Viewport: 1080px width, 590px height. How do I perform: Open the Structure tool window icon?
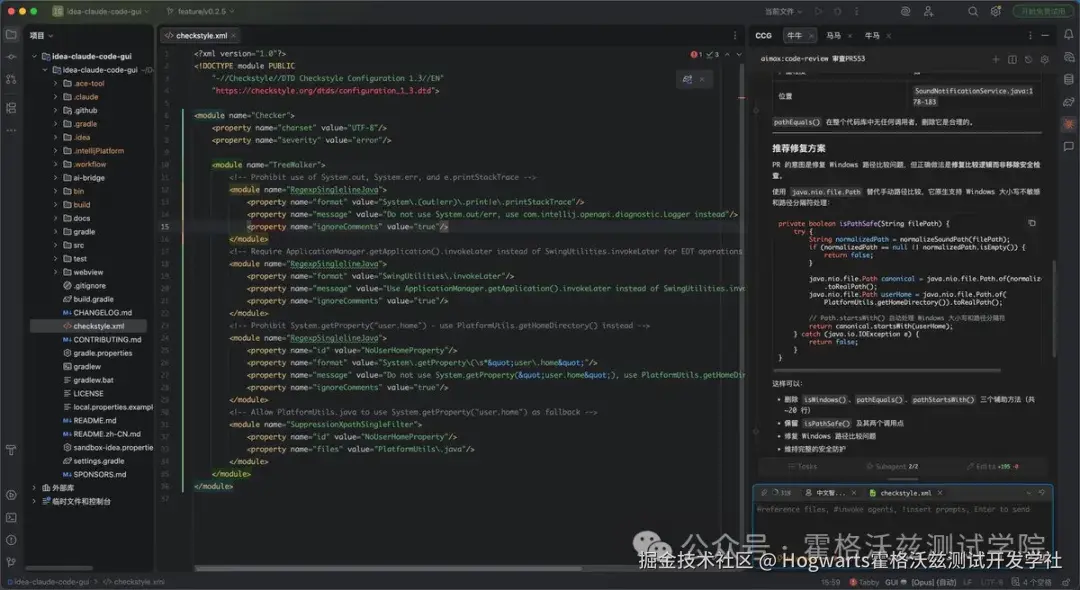[x=11, y=108]
